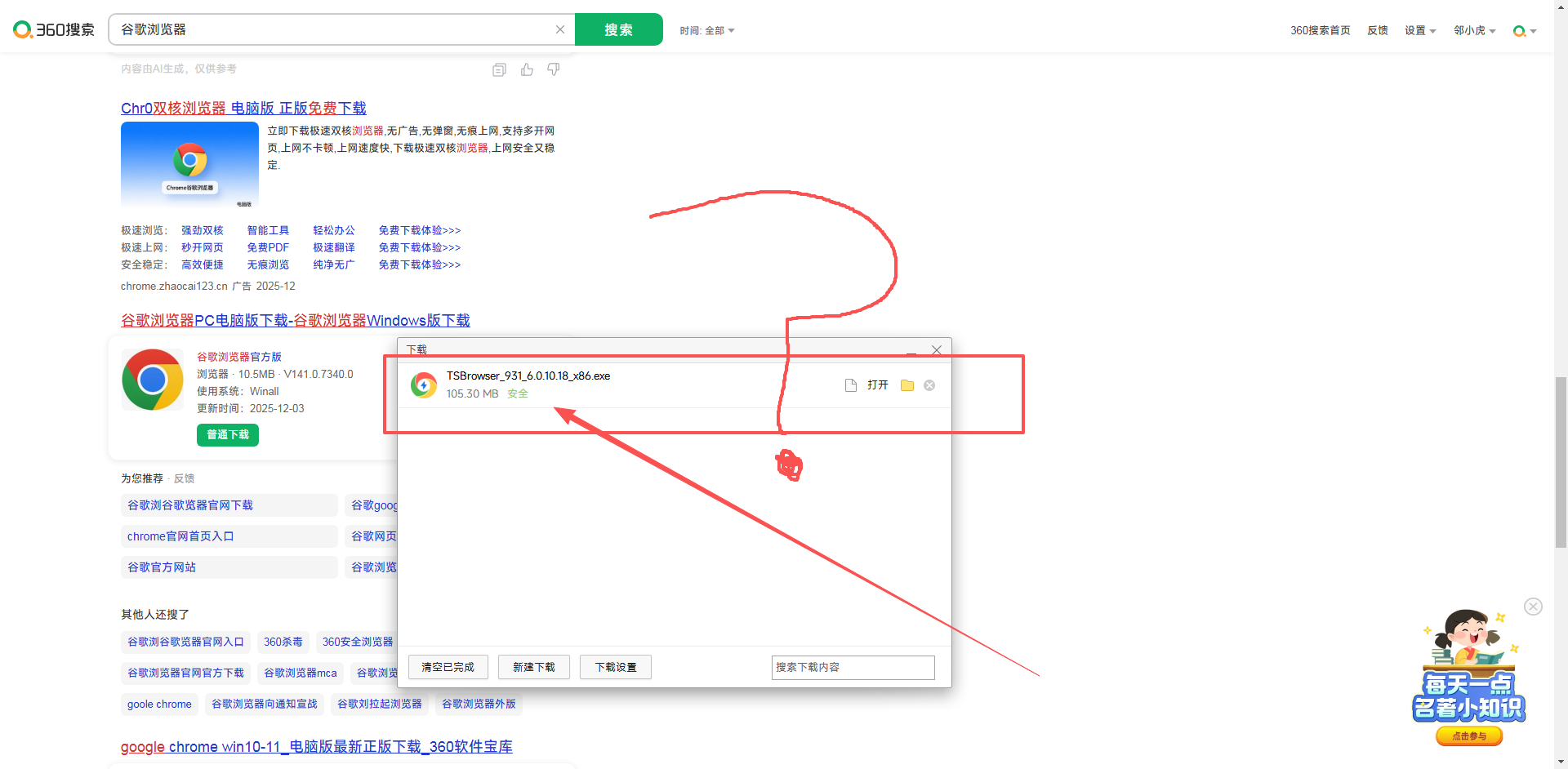Give a thumbs up to the AI answer
The width and height of the screenshot is (1568, 769).
click(527, 70)
